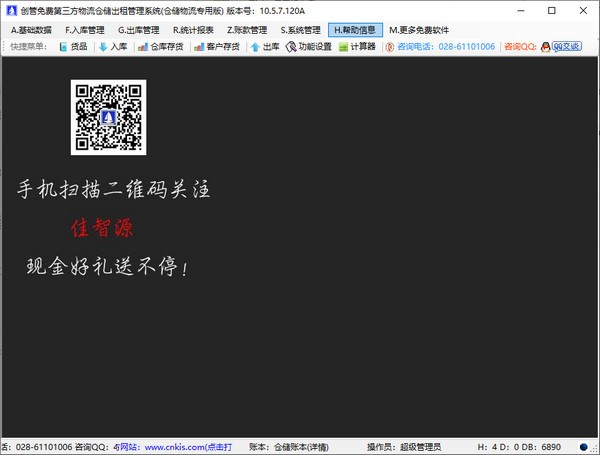Screen dimensions: 600x455
Task: Click the 功能设置 tools icon
Action: pos(291,47)
